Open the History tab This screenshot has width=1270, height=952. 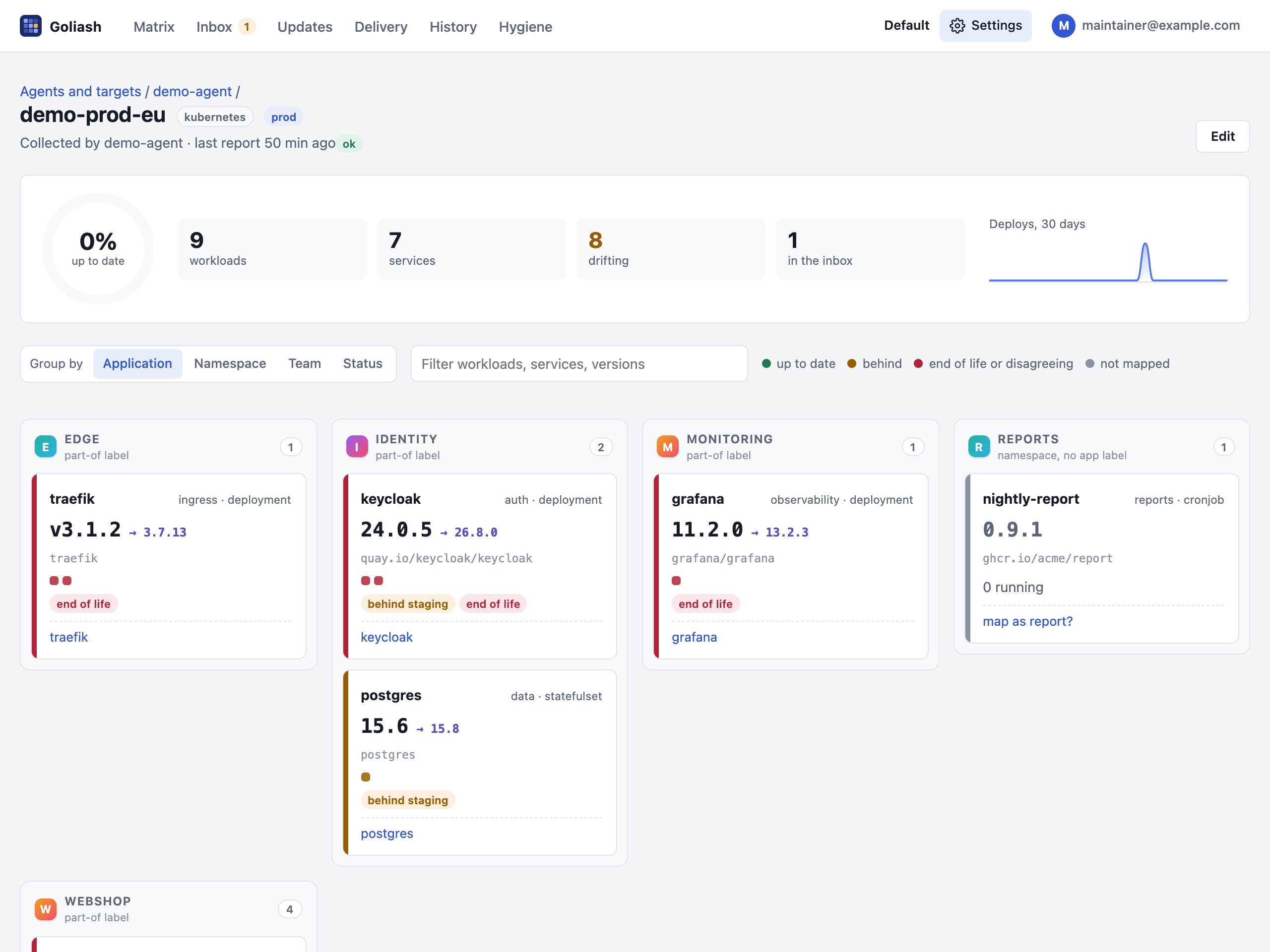click(453, 26)
